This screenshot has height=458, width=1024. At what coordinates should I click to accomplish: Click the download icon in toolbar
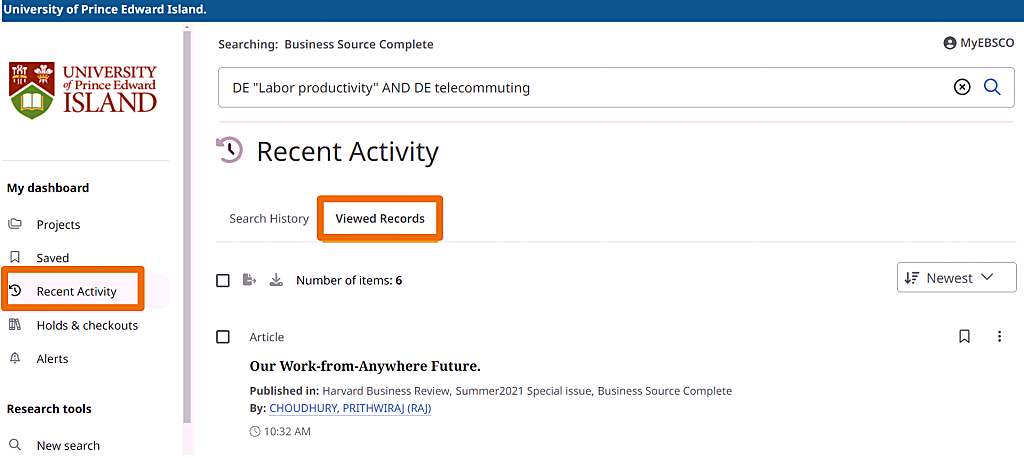pos(277,280)
